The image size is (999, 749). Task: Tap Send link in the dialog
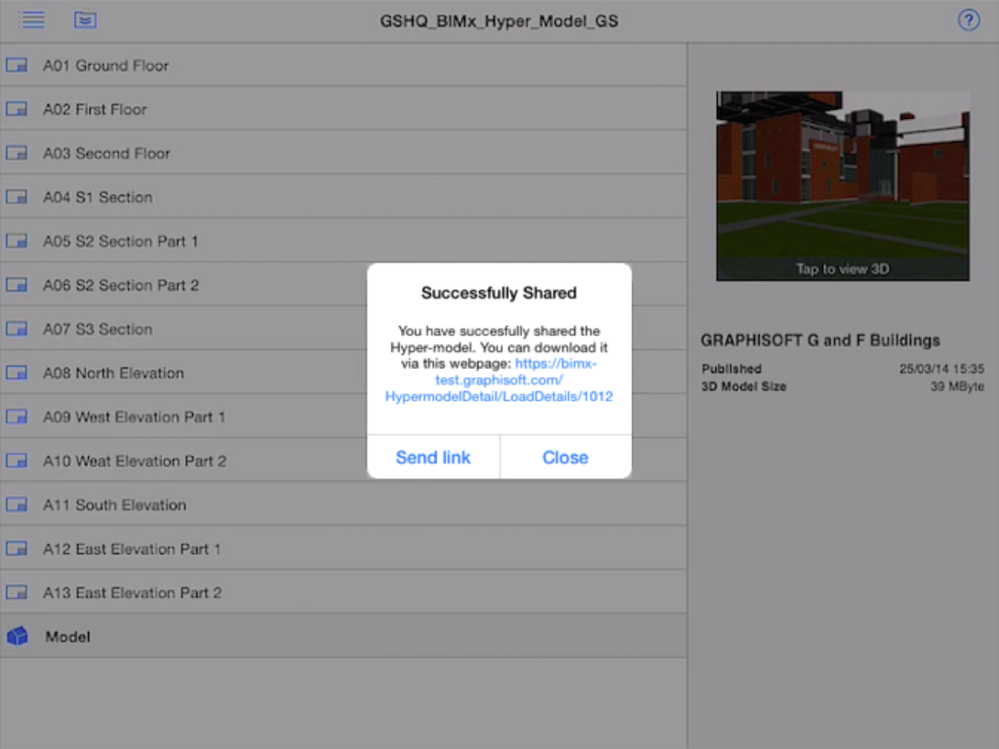click(433, 457)
